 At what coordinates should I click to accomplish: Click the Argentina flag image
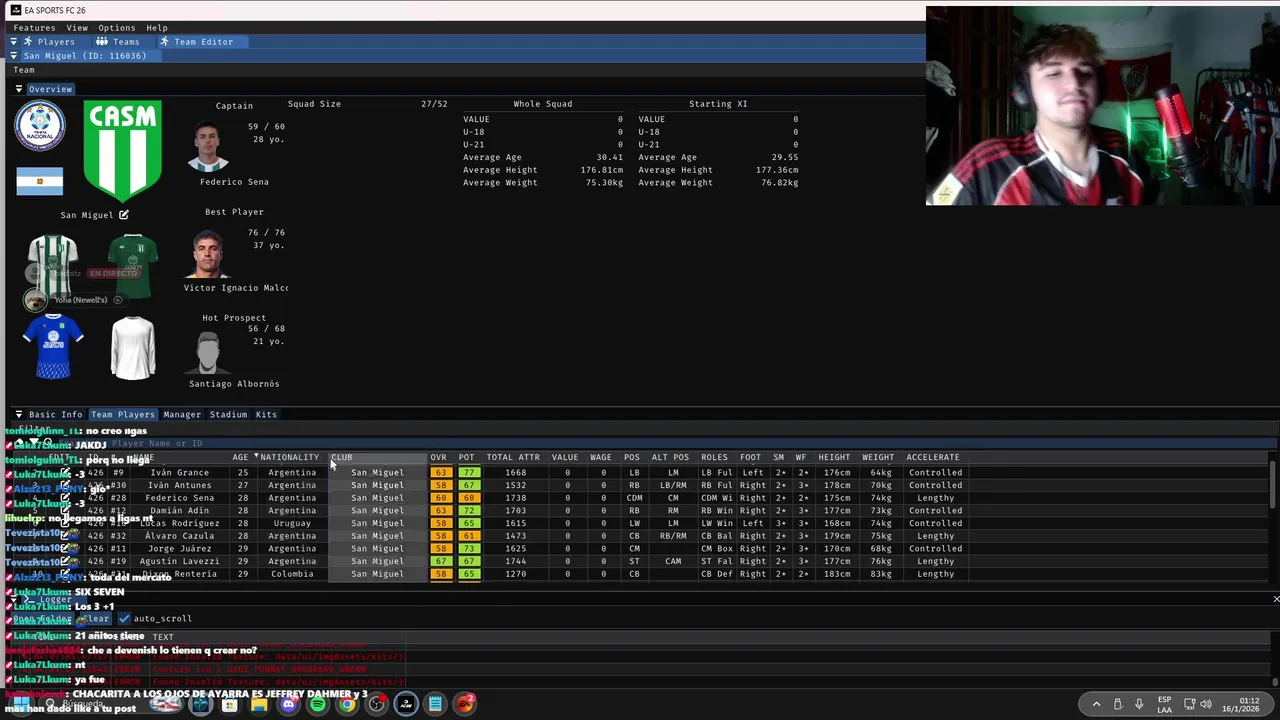coord(40,181)
